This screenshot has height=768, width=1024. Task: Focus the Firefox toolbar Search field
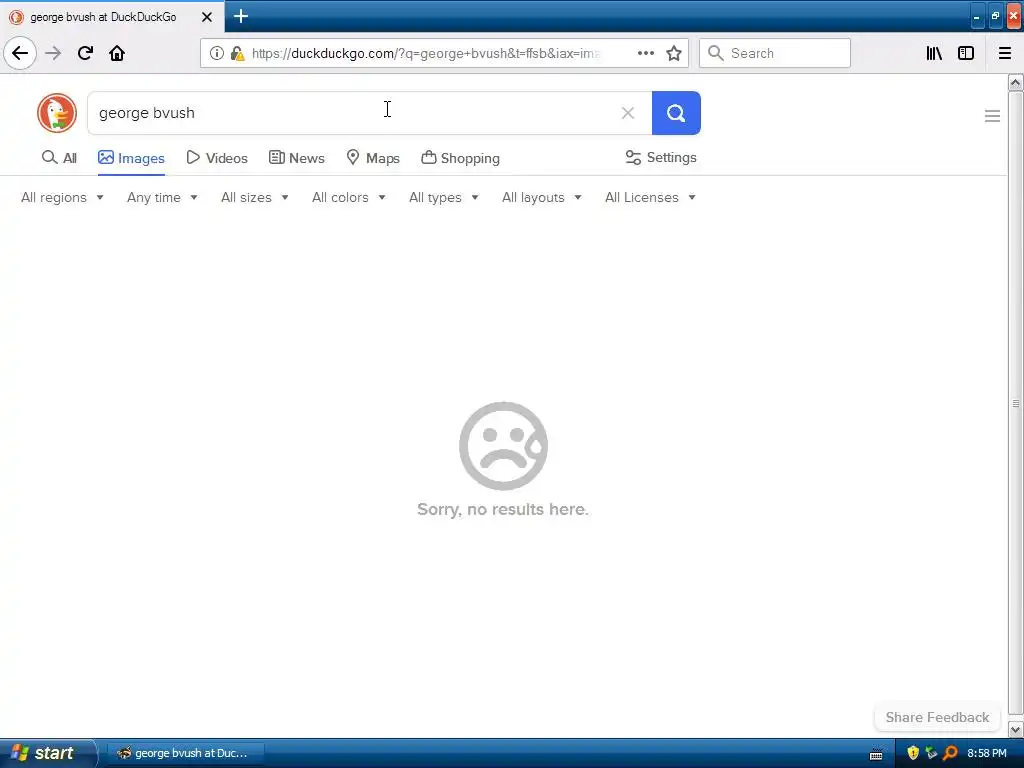coord(775,53)
